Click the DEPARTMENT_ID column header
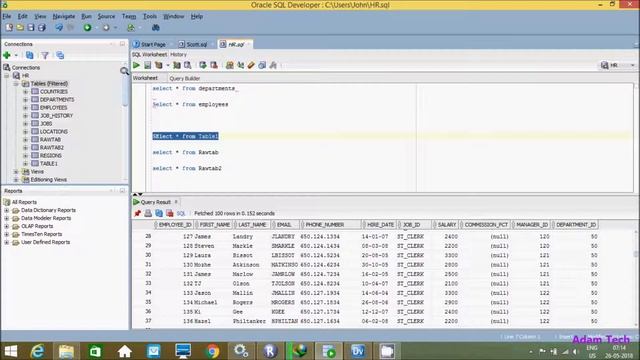640x360 pixels. coord(576,224)
